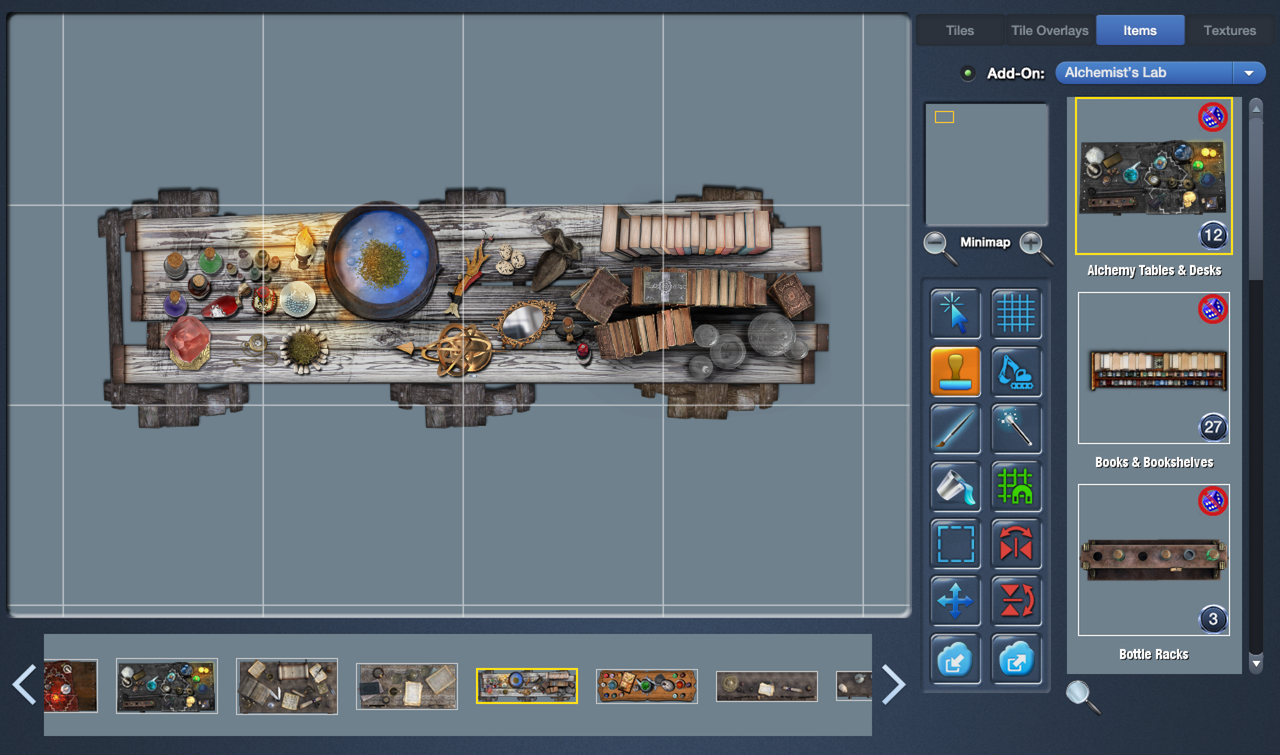Select the pointer selection tool
The width and height of the screenshot is (1280, 755).
(x=955, y=313)
